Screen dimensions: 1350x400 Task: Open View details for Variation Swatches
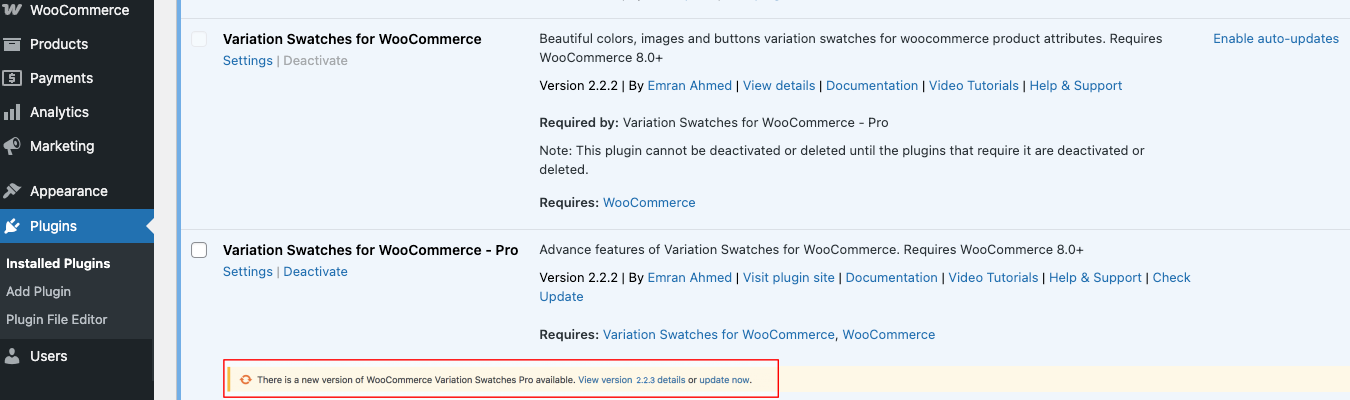(x=779, y=86)
